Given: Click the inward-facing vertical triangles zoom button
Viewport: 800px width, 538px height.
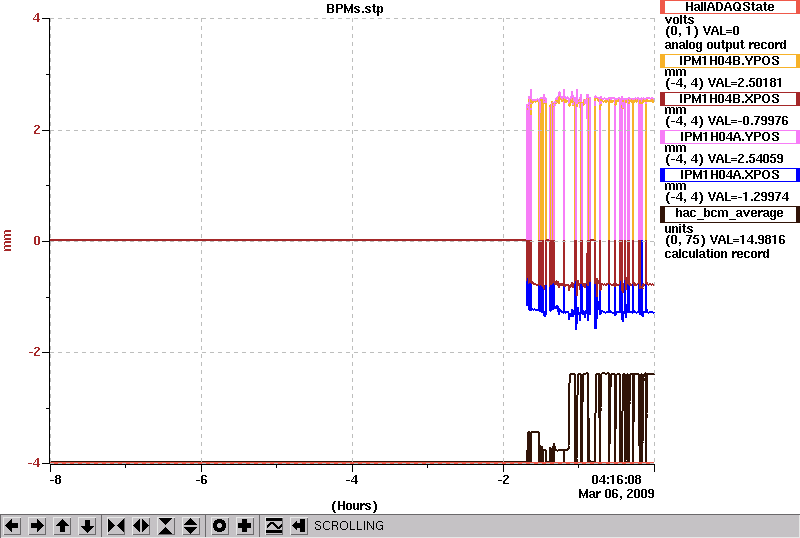Looking at the screenshot, I should (166, 526).
